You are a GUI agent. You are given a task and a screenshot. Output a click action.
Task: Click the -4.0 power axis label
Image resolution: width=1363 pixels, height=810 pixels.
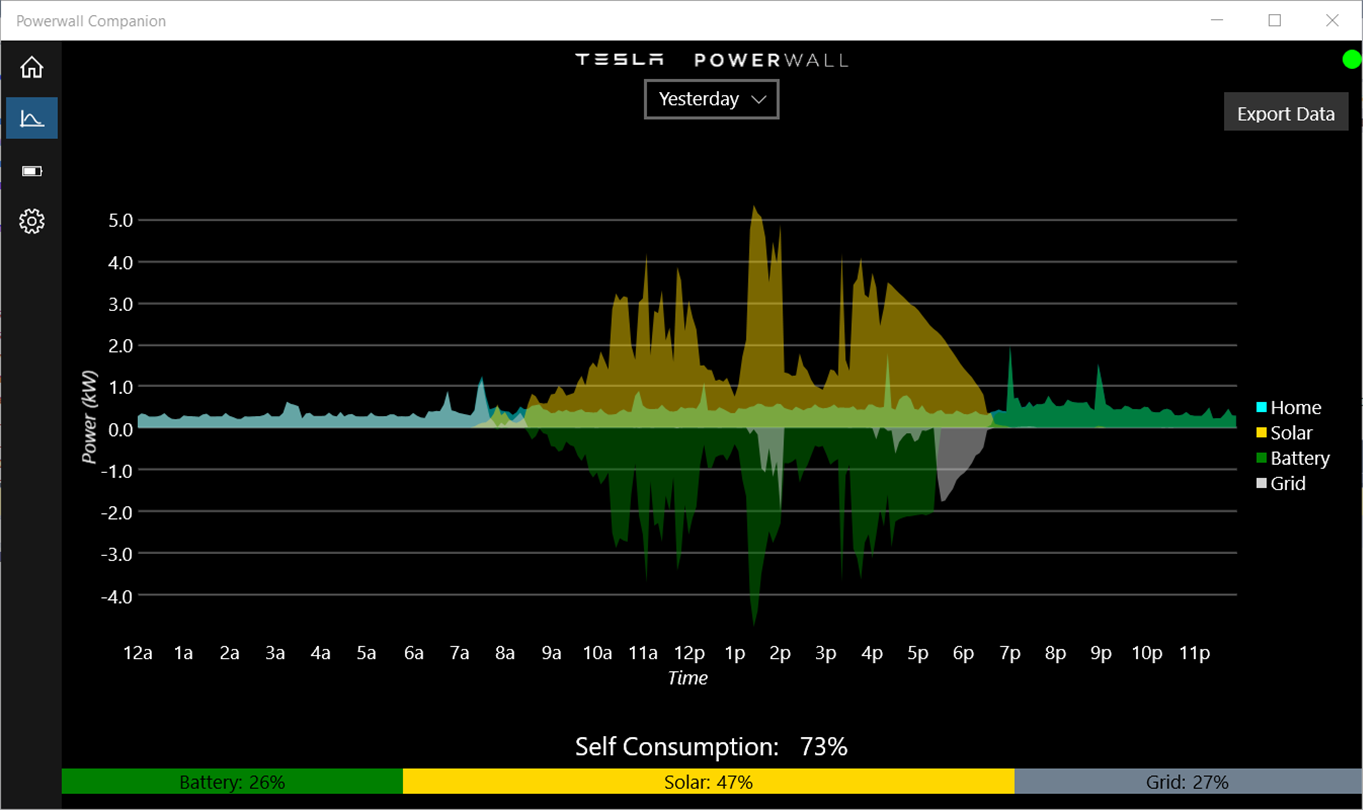(x=117, y=595)
